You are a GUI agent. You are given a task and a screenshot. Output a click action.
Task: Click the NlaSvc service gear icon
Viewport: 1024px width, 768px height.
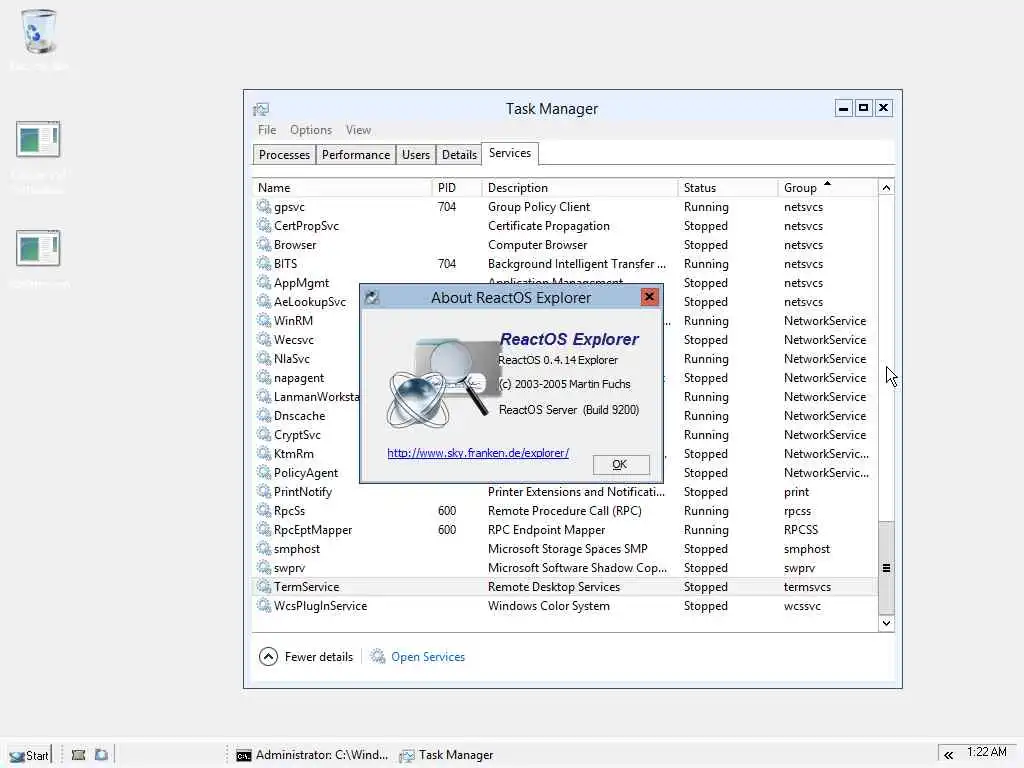click(x=264, y=358)
